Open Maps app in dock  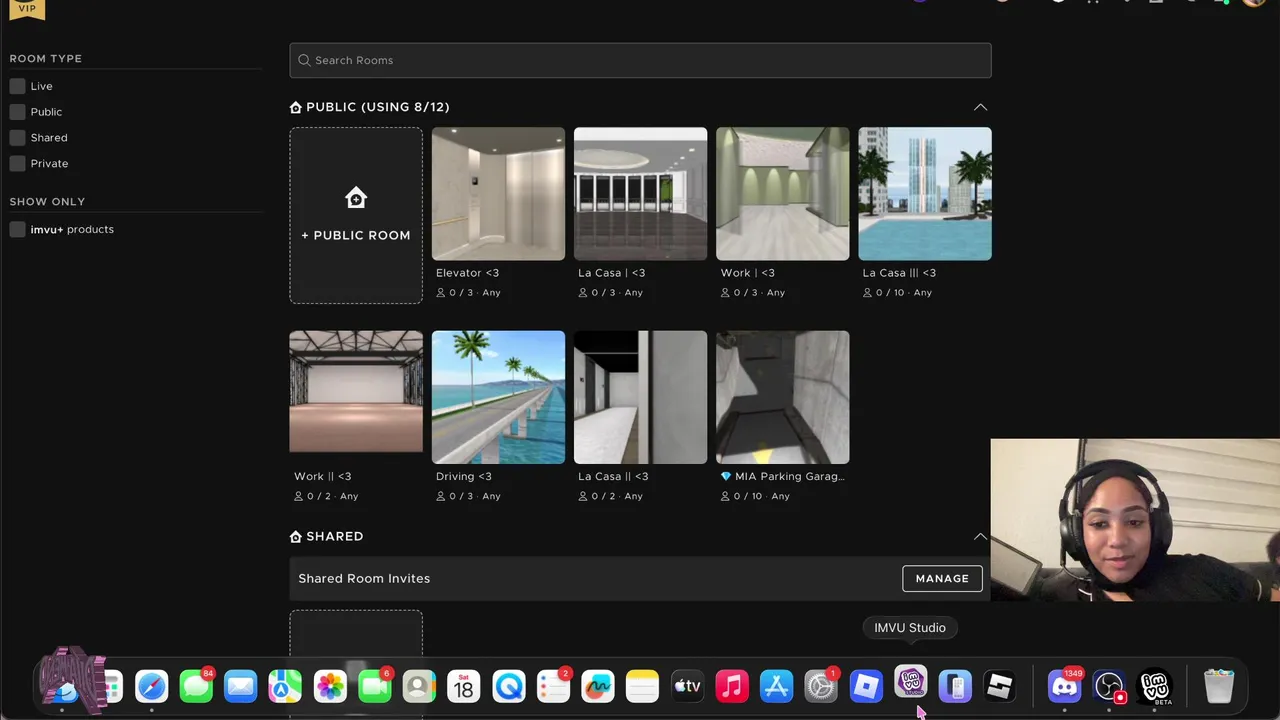tap(285, 686)
